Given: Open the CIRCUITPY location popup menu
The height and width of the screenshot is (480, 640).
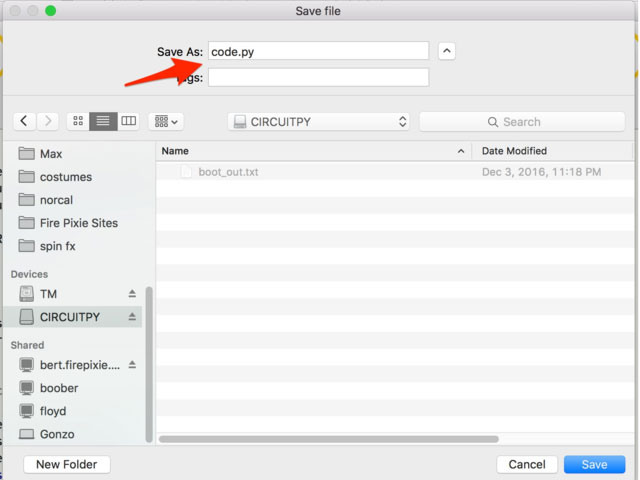Looking at the screenshot, I should (x=318, y=121).
